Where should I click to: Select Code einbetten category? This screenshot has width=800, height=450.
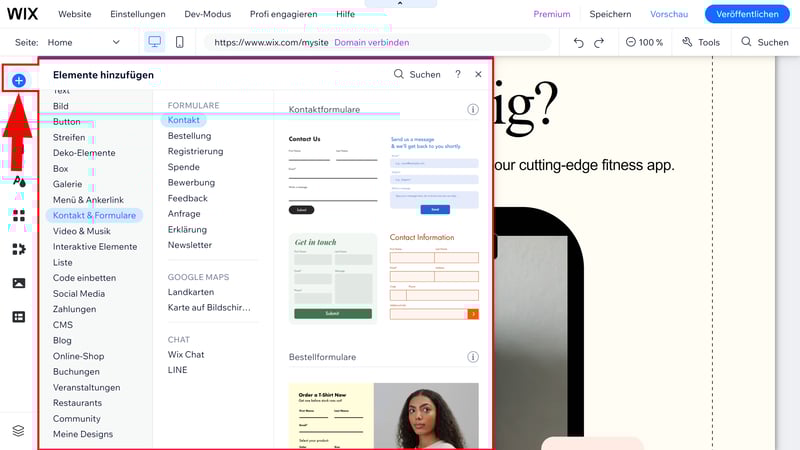(84, 278)
